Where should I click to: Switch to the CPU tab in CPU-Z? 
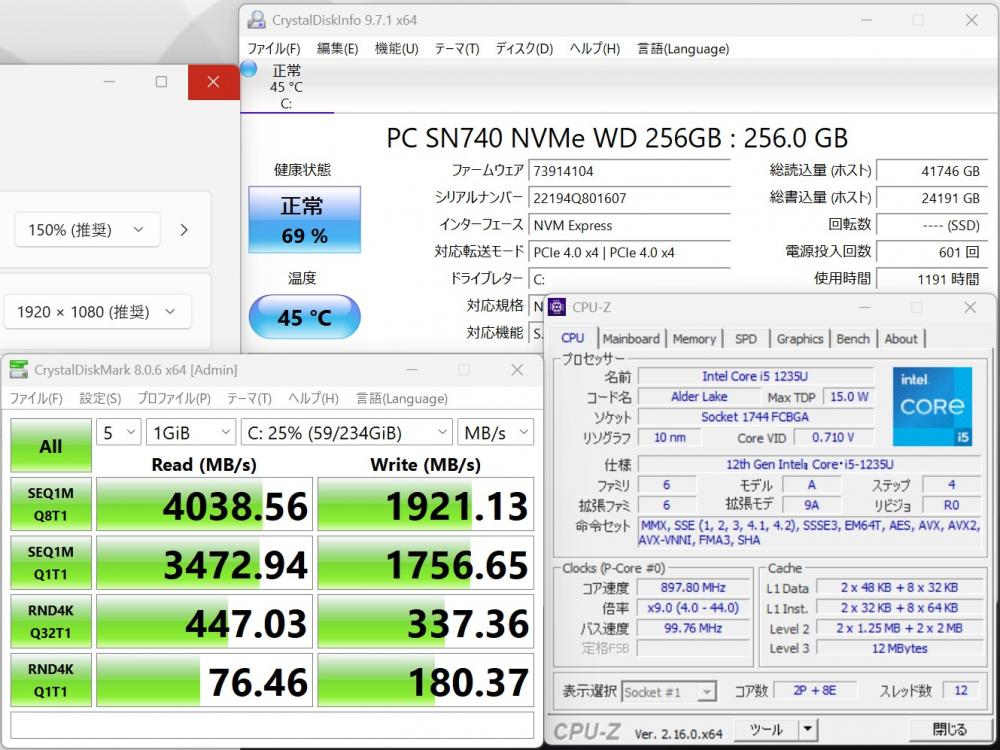tap(573, 338)
